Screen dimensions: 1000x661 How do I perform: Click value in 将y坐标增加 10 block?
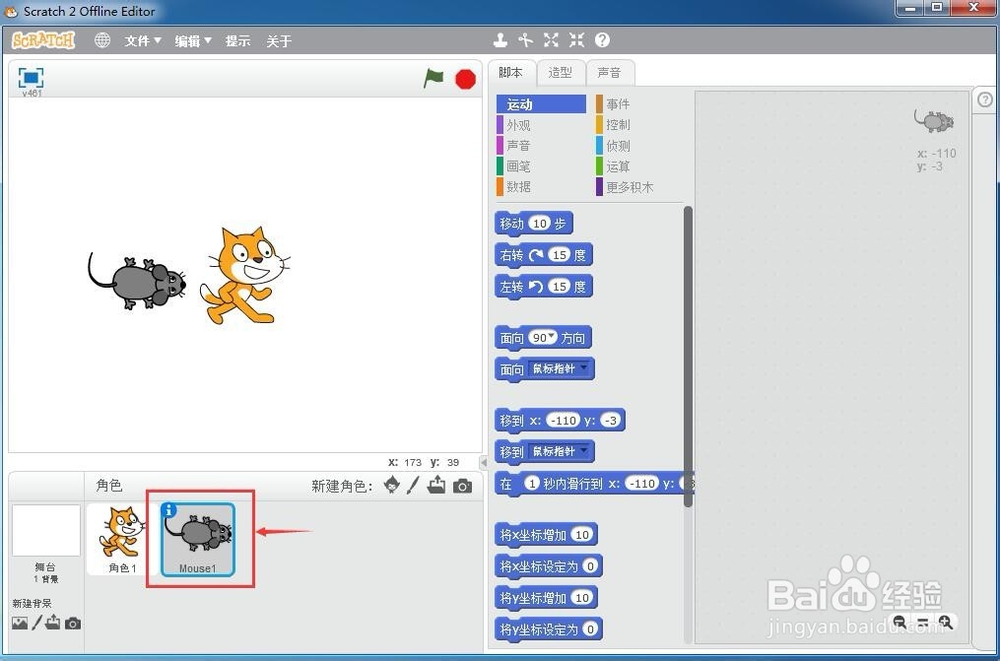(582, 597)
